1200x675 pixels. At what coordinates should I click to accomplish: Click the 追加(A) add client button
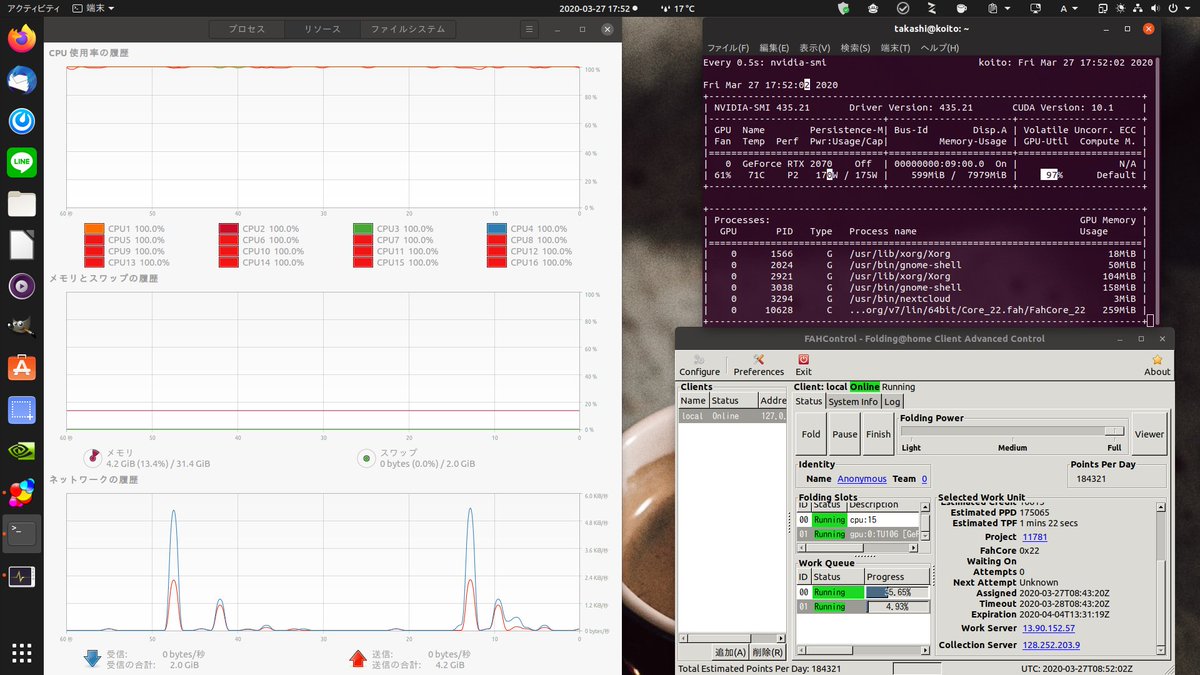tap(729, 652)
